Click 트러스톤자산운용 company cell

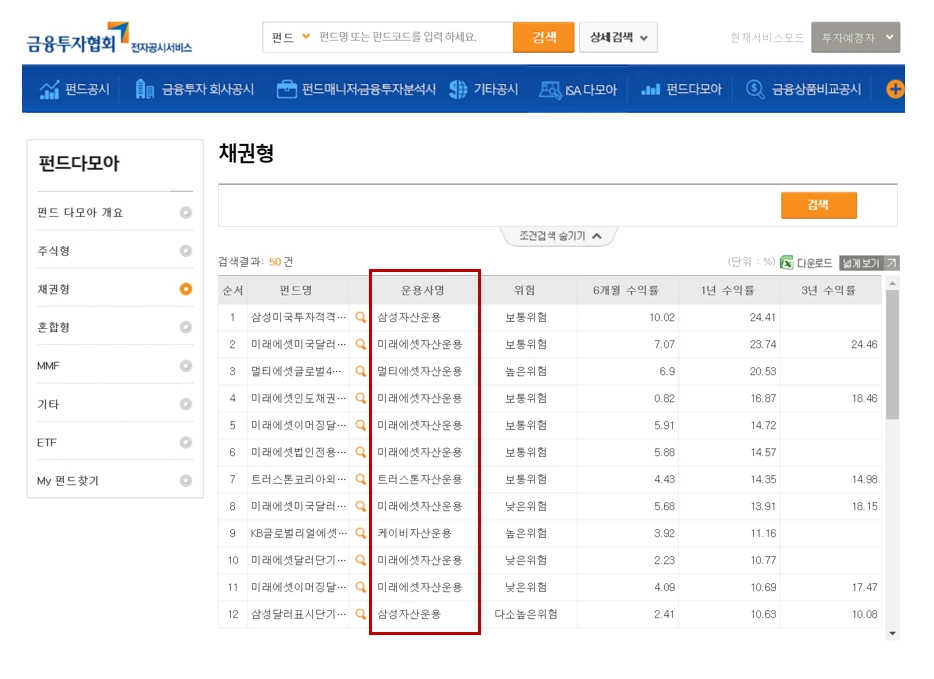419,479
